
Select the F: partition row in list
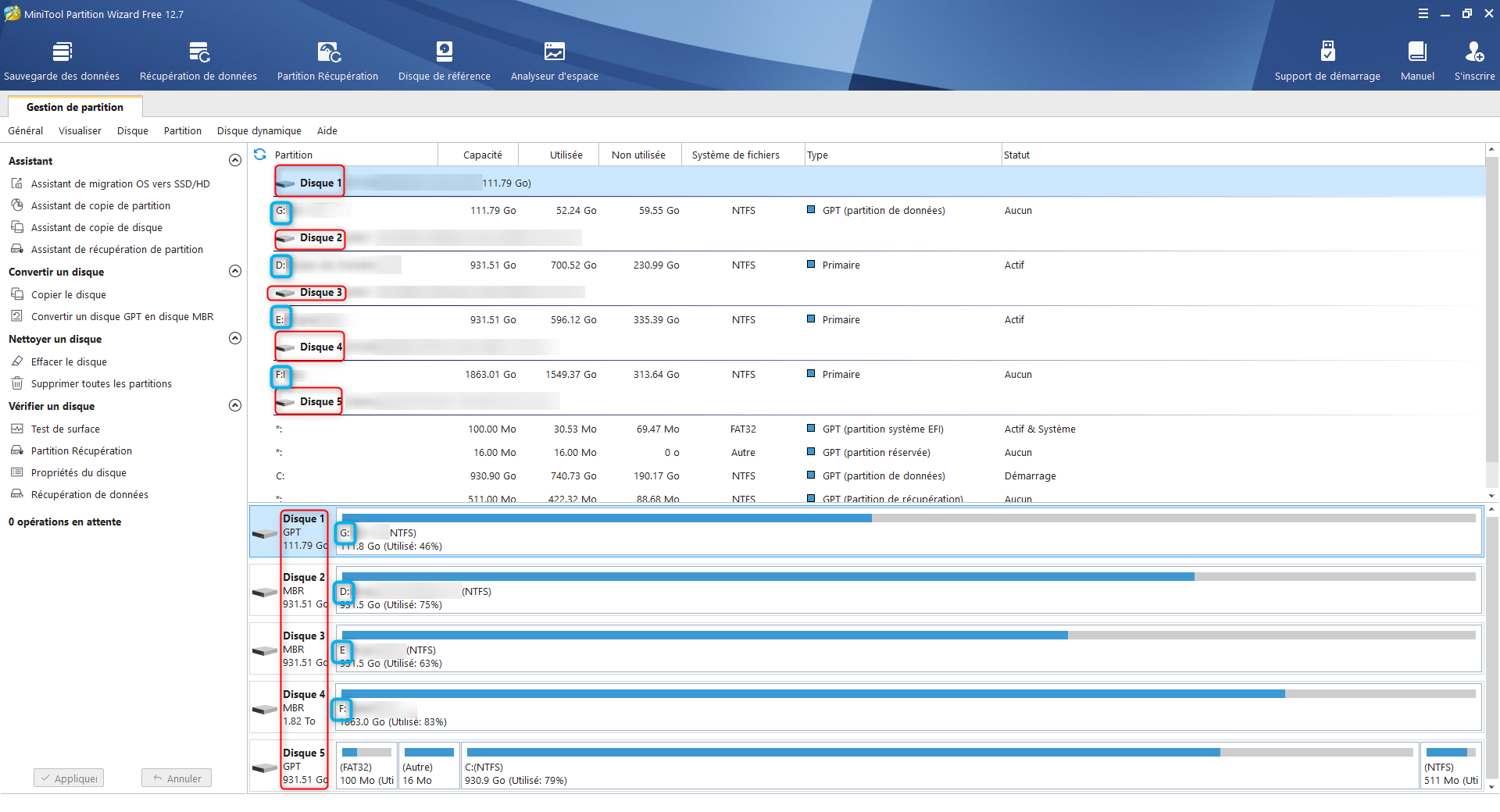point(866,374)
